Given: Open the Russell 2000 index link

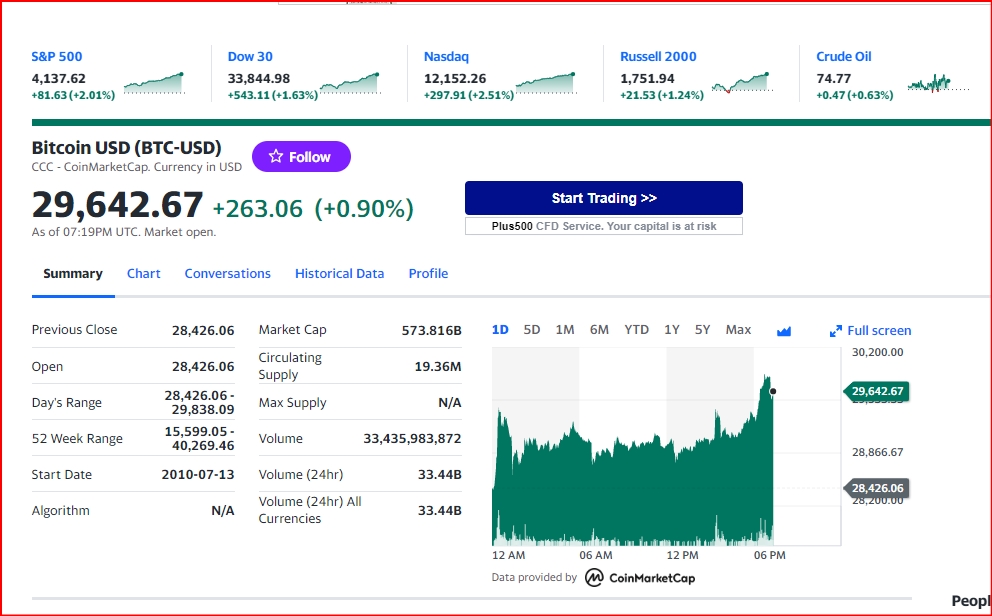Looking at the screenshot, I should click(x=658, y=57).
